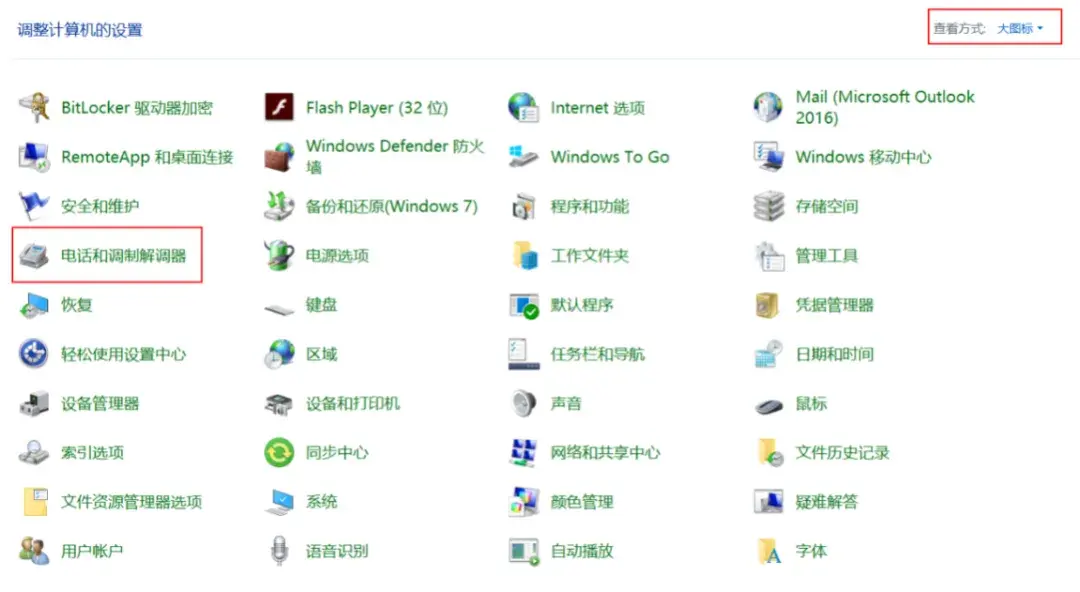Open the Mail (Microsoft Outlook 2016) icon
1080x592 pixels.
[768, 108]
